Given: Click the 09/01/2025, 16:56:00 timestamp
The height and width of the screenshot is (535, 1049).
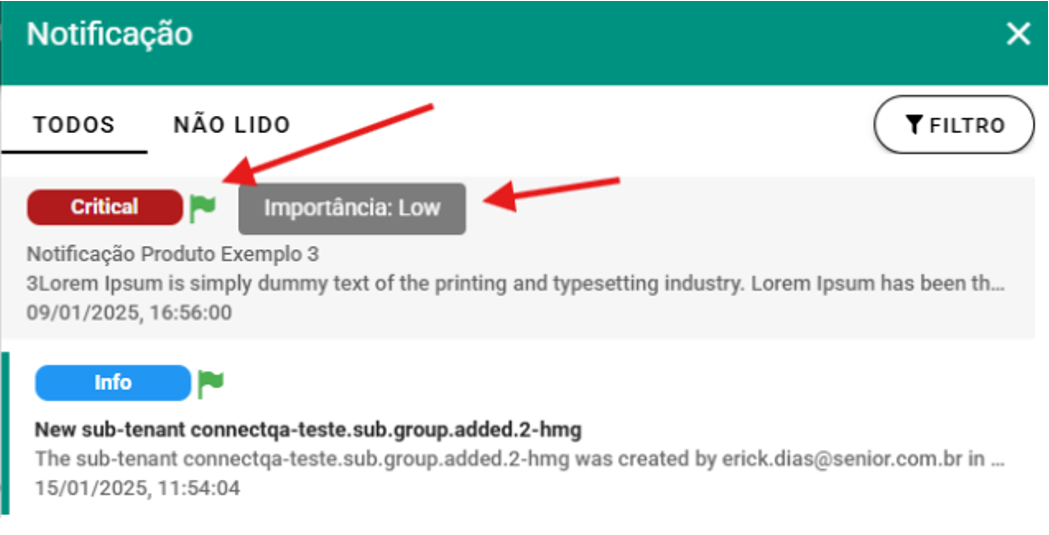Looking at the screenshot, I should pyautogui.click(x=130, y=312).
